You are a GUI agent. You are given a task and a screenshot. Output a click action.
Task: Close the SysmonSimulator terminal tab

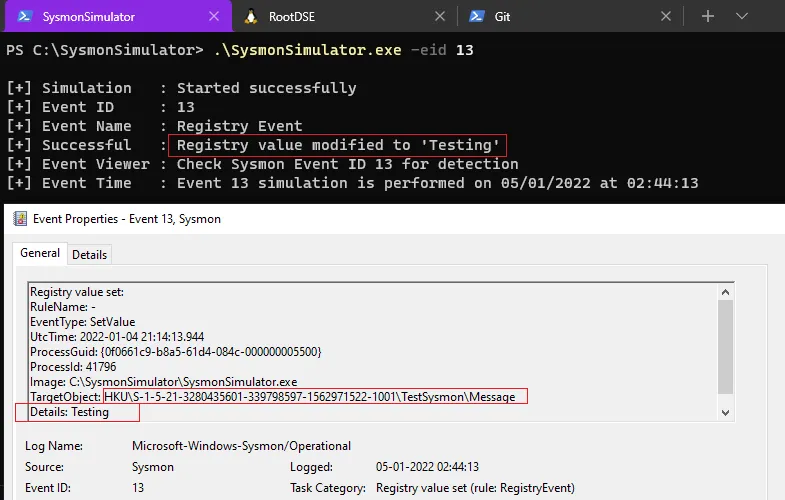click(x=213, y=16)
